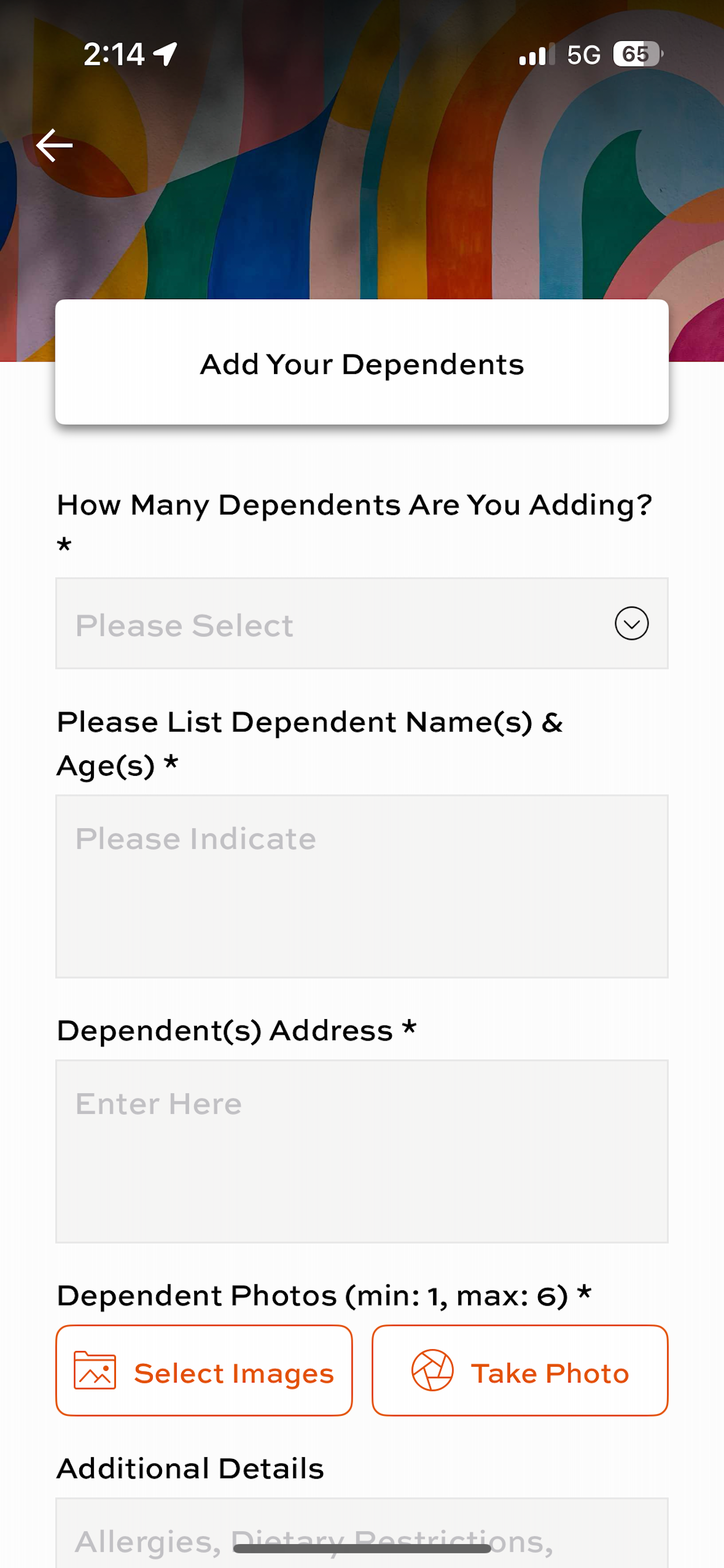Click the image gallery icon

pyautogui.click(x=95, y=1371)
